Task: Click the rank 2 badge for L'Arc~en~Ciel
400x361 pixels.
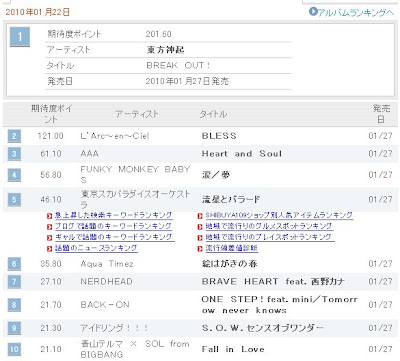Action: [14, 136]
